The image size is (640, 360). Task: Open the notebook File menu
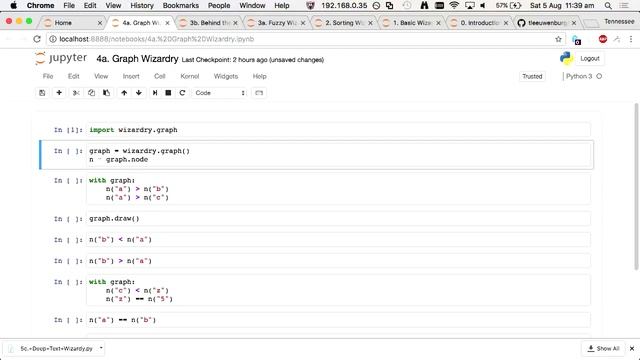[x=48, y=76]
